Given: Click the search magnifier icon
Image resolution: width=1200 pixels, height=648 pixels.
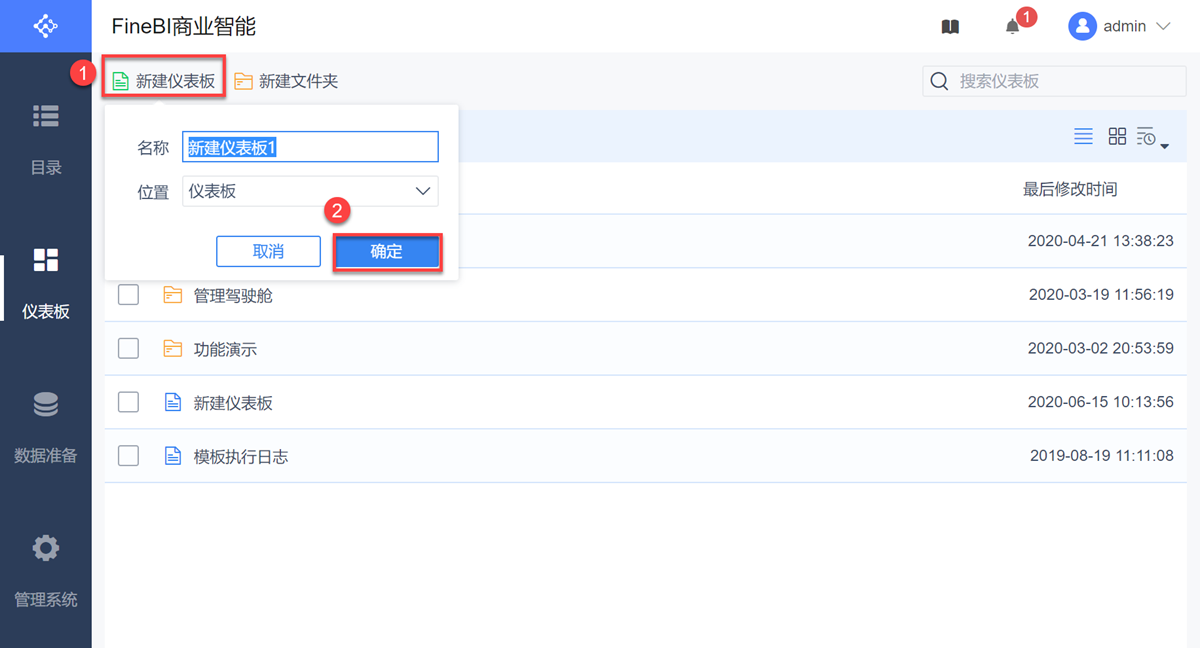Looking at the screenshot, I should 939,82.
